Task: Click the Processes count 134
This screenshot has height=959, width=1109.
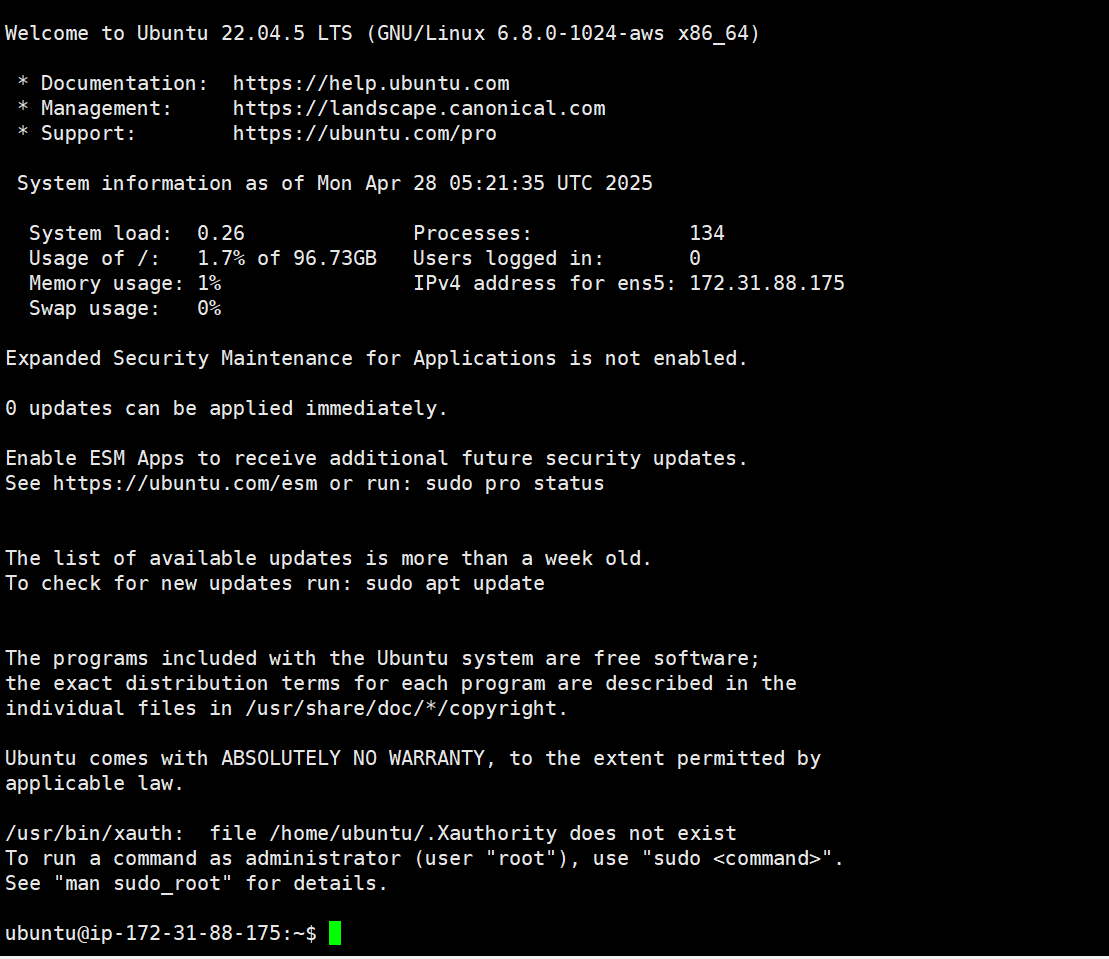Action: point(707,234)
